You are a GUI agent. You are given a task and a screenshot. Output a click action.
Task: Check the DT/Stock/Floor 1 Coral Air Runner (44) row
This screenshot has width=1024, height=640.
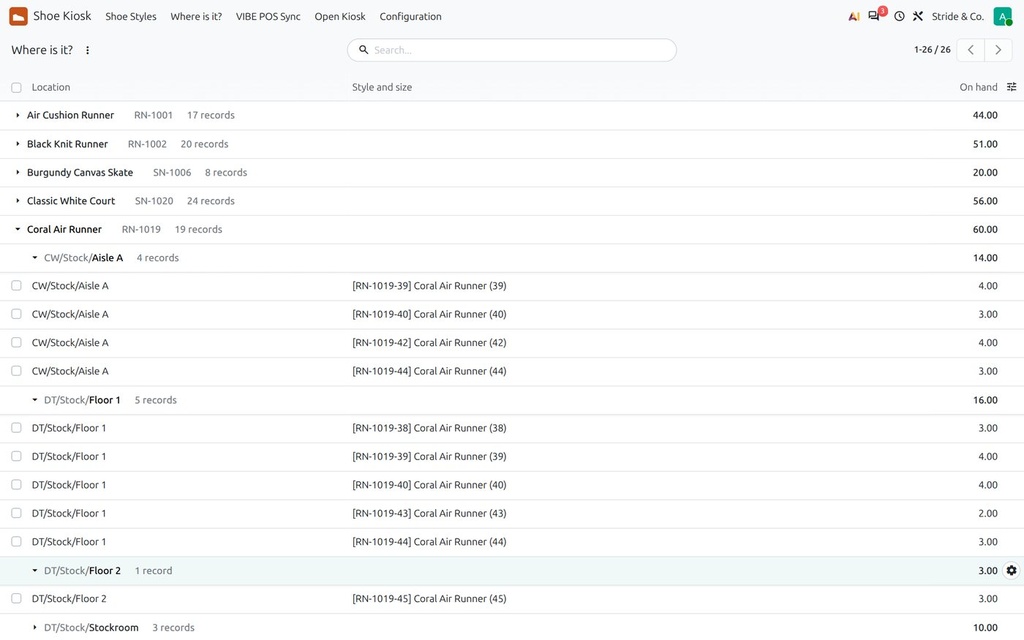[16, 541]
